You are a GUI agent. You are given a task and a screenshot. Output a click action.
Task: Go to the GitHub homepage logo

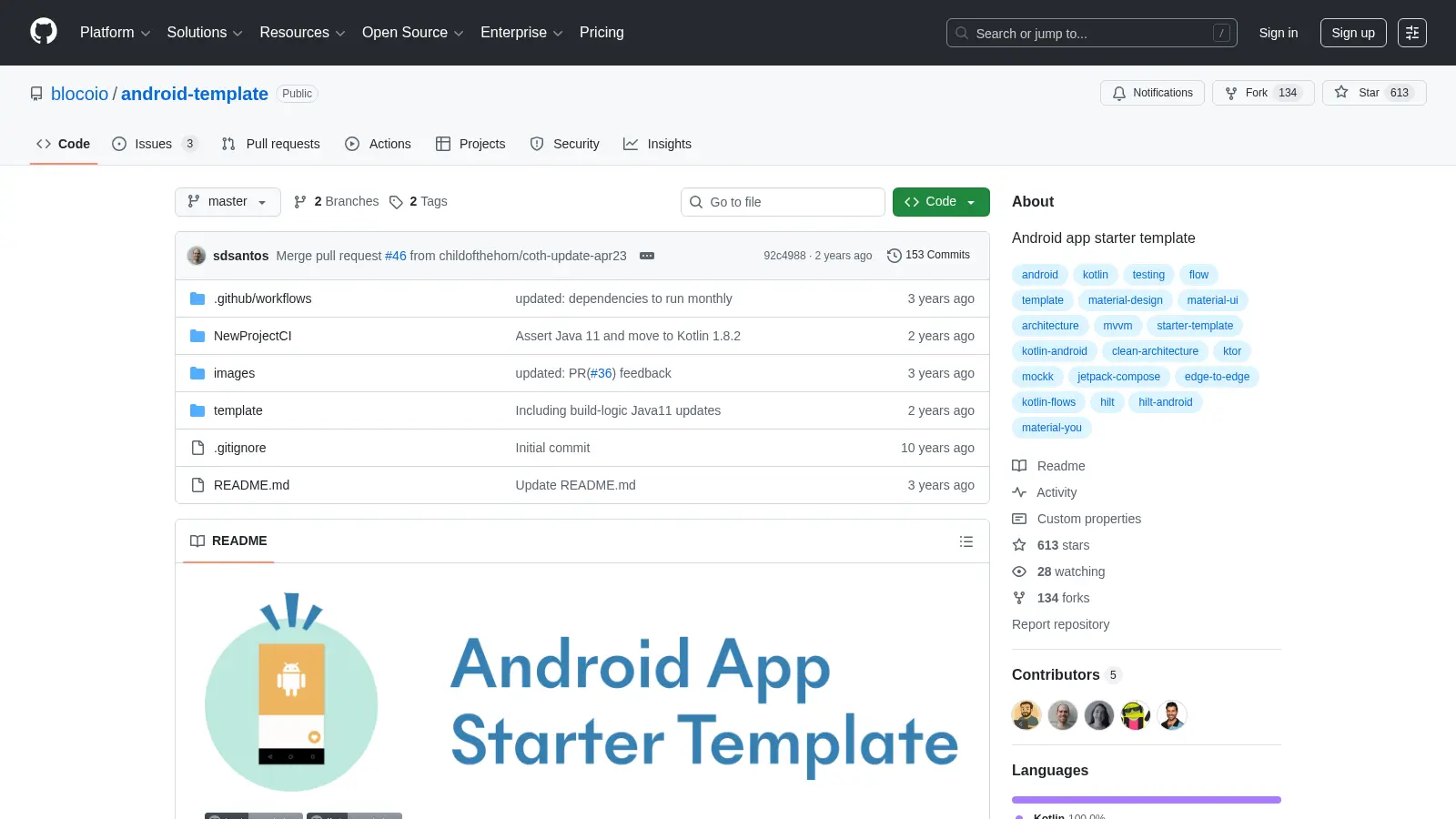pos(44,32)
